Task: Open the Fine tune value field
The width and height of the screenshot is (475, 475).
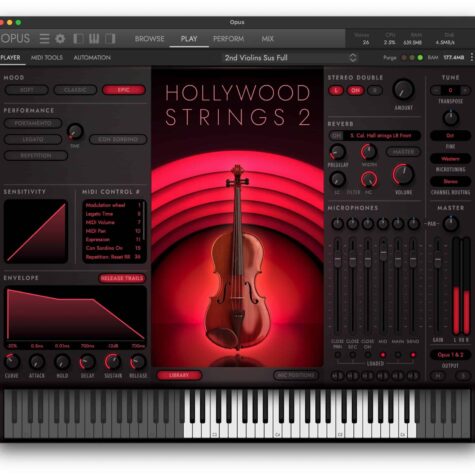Action: tap(450, 136)
